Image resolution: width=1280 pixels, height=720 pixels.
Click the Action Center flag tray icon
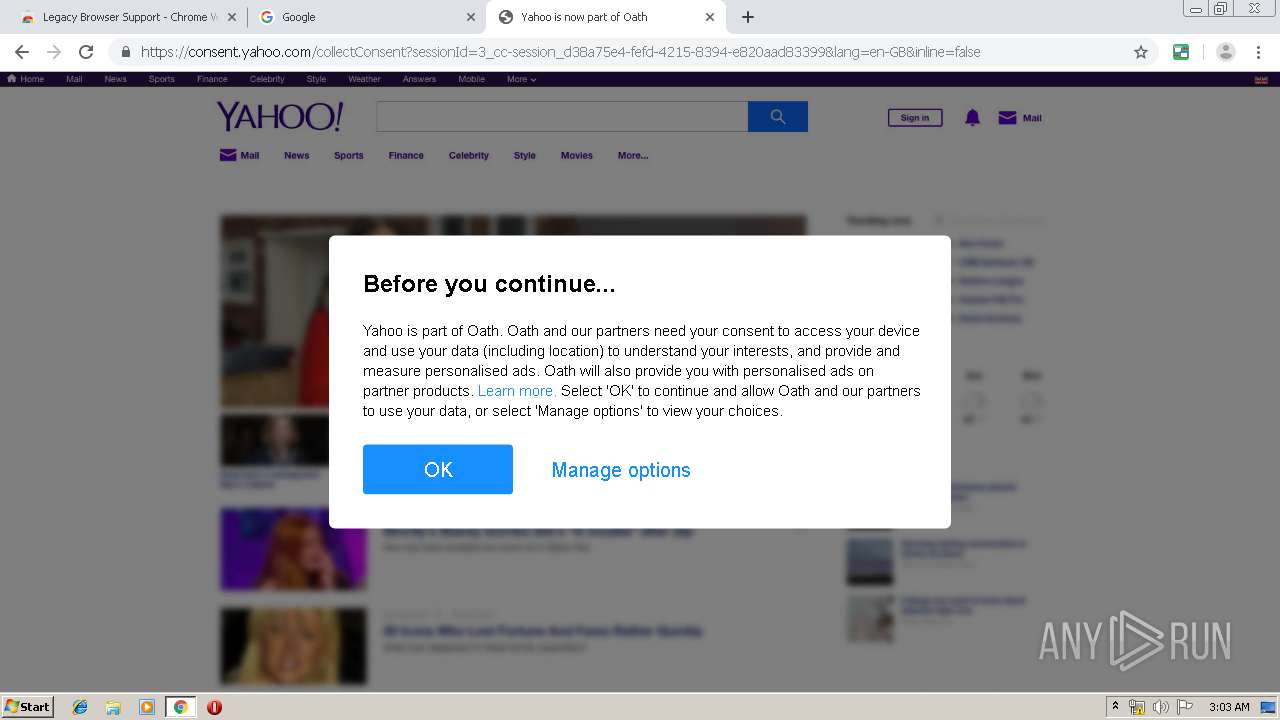tap(1185, 707)
